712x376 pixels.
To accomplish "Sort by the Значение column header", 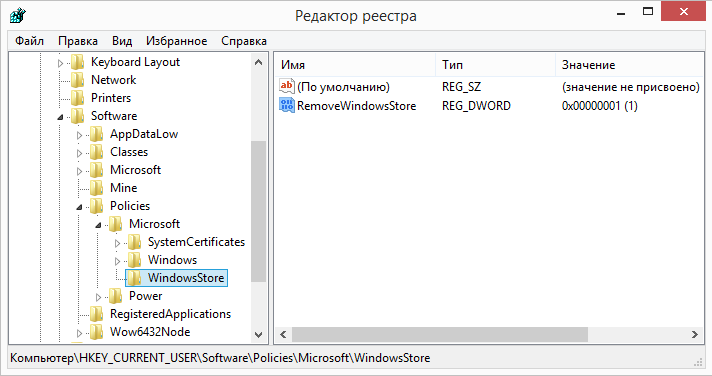I will coord(629,65).
